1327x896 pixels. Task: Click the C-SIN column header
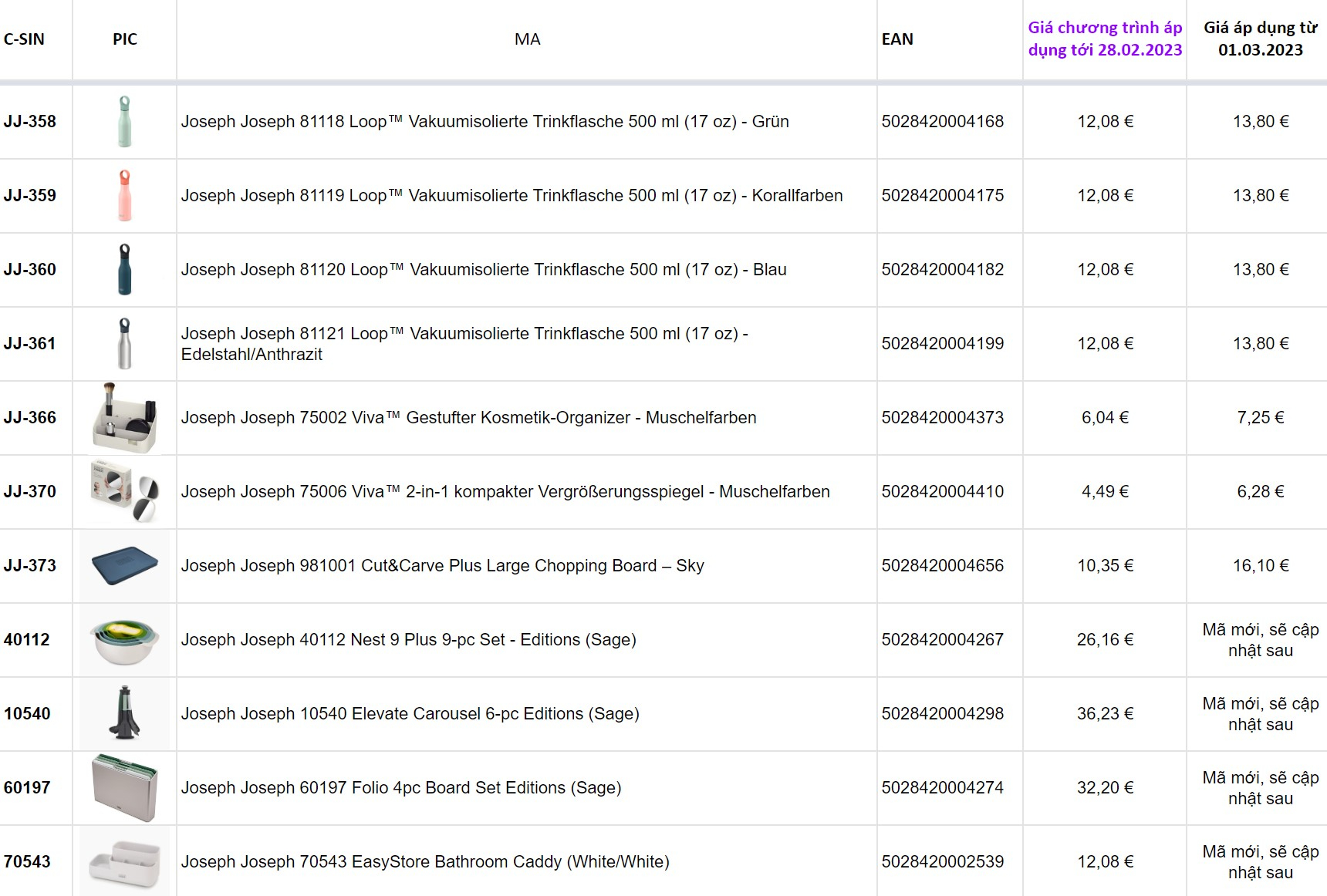(24, 39)
